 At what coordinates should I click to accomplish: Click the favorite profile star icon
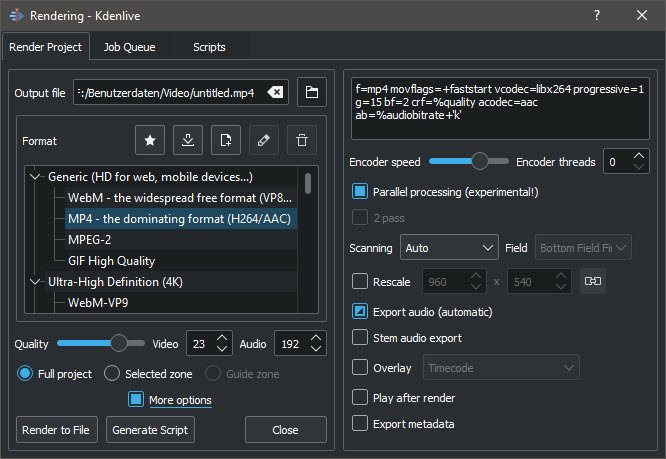tap(150, 141)
